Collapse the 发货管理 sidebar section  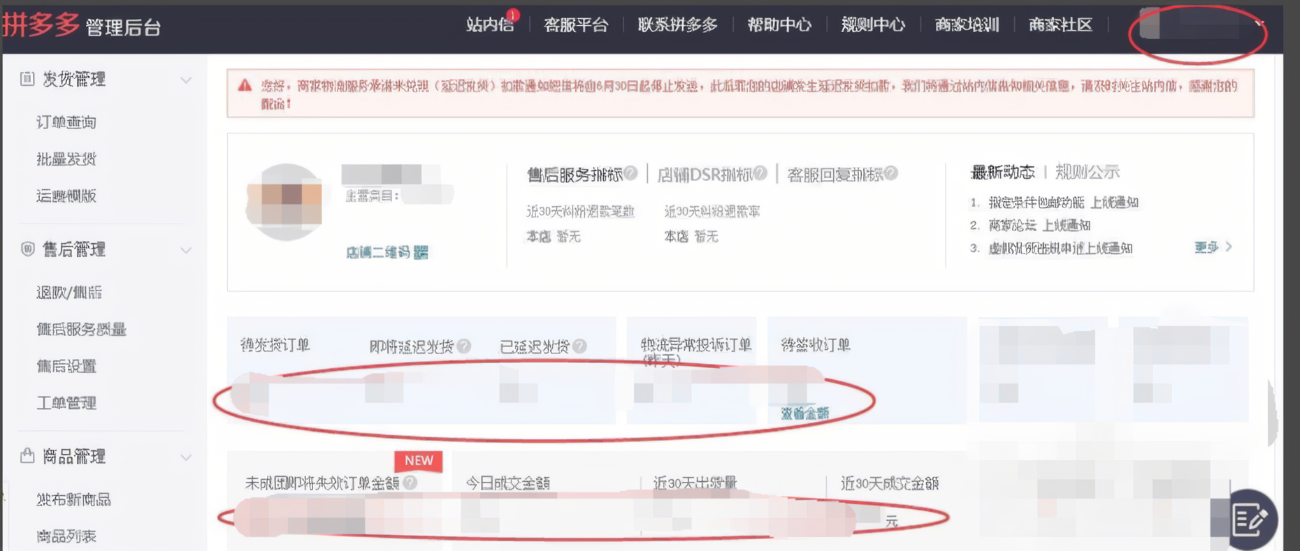click(x=186, y=80)
